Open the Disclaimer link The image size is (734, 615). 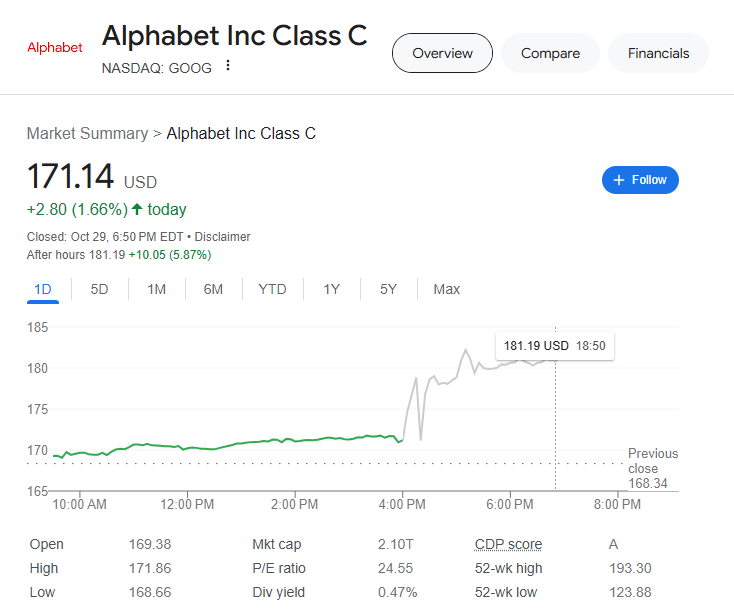point(222,237)
